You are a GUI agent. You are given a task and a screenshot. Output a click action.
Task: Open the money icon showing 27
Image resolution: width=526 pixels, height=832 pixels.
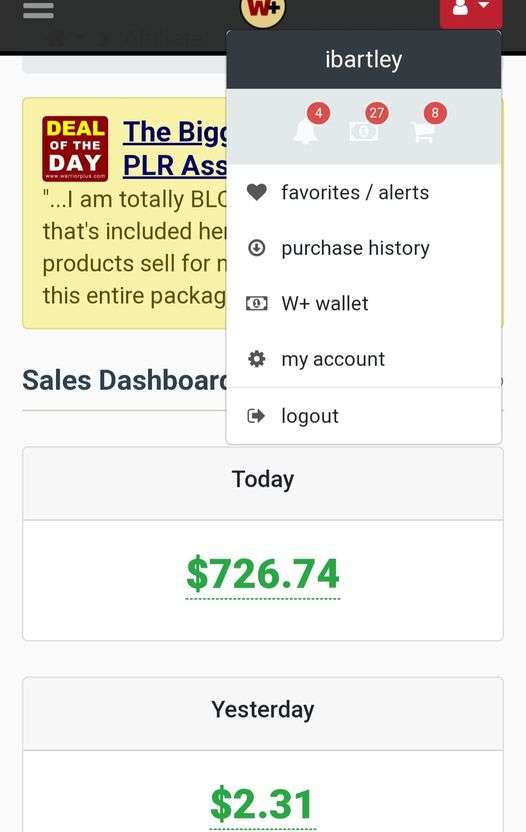coord(364,131)
